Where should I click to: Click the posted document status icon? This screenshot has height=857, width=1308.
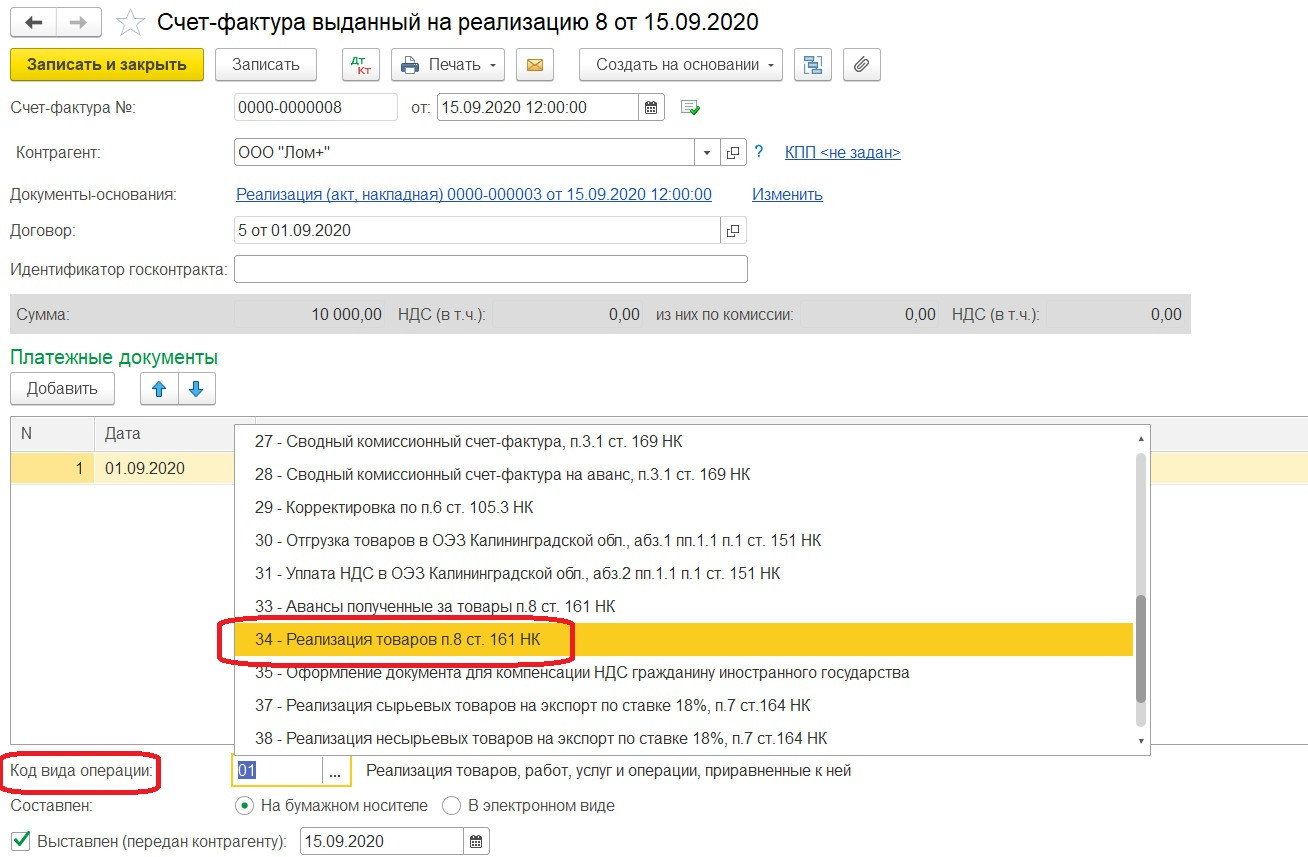[x=690, y=107]
